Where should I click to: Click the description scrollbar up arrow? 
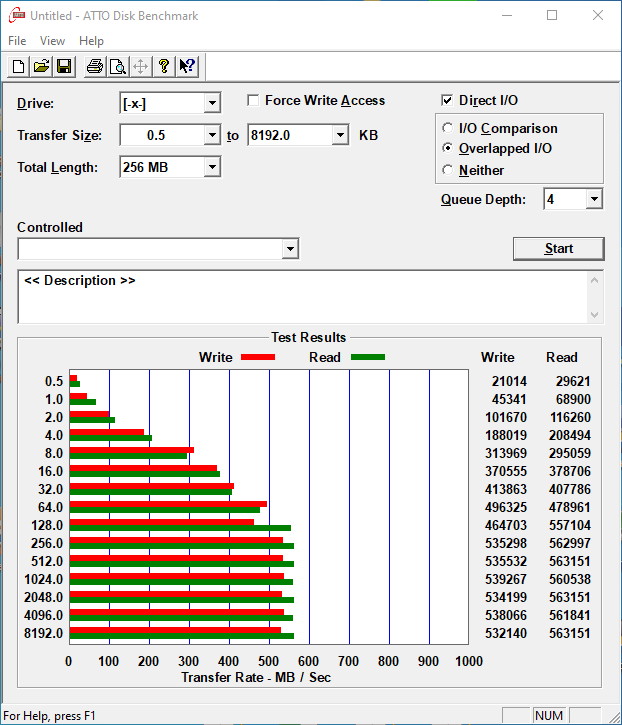[x=595, y=280]
